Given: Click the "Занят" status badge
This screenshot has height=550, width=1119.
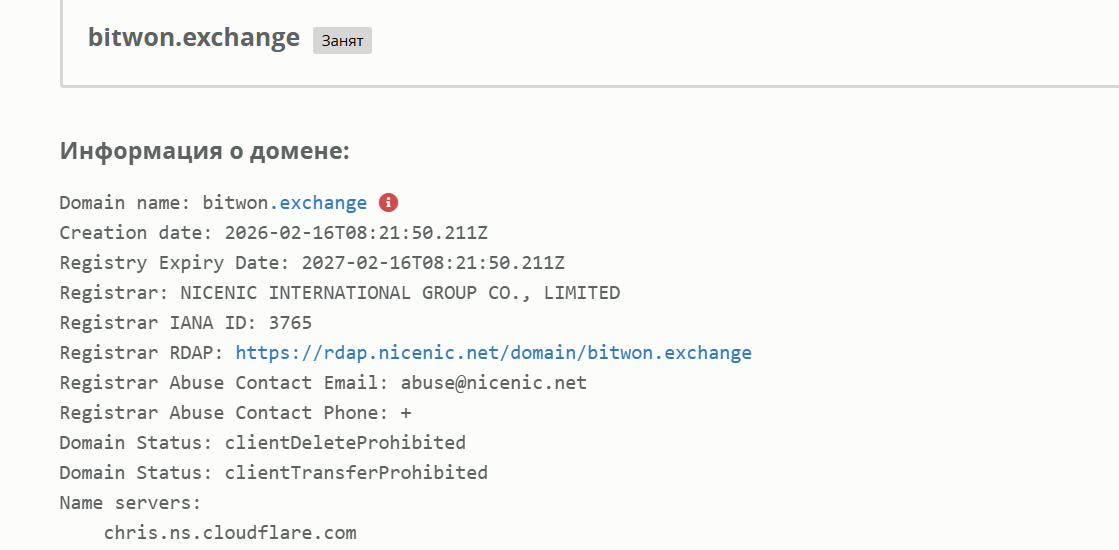Looking at the screenshot, I should [x=342, y=41].
